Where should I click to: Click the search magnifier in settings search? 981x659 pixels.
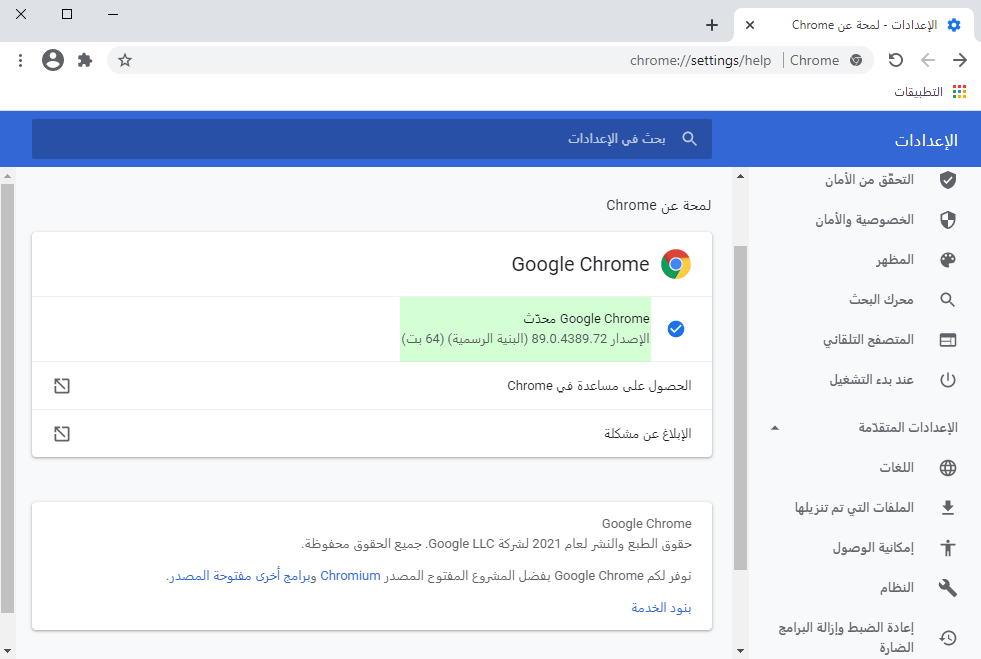coord(689,139)
